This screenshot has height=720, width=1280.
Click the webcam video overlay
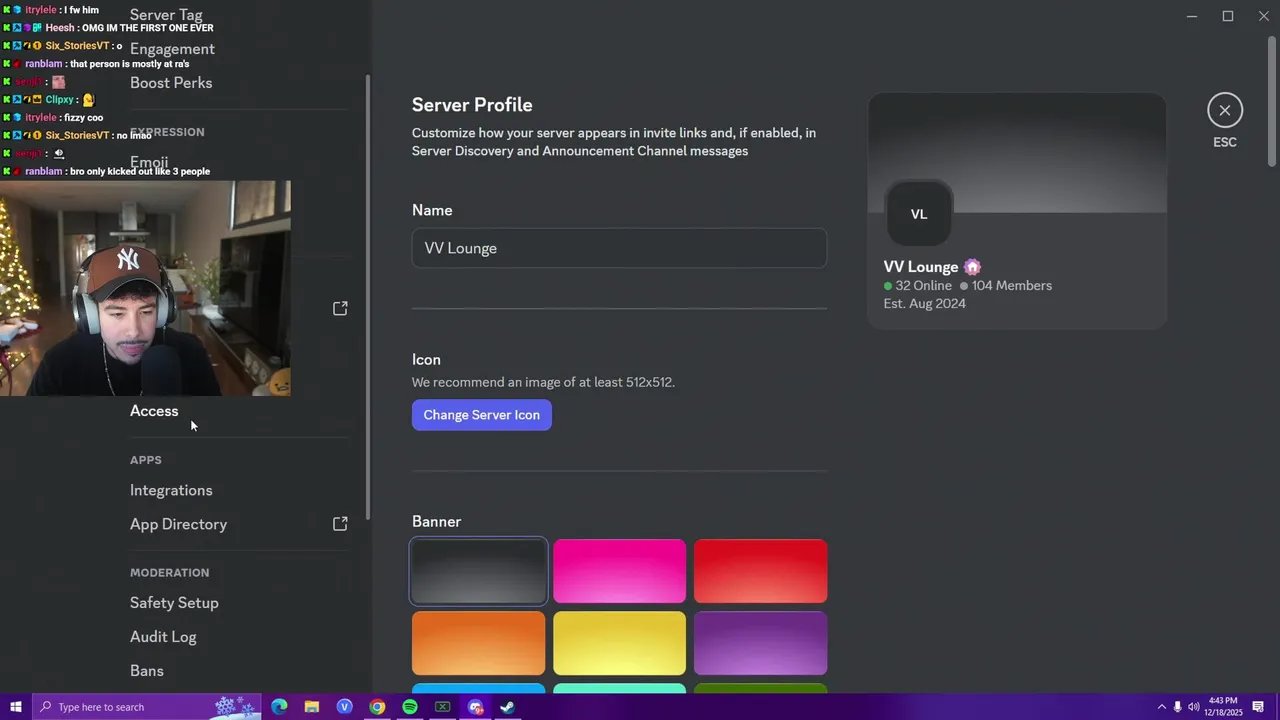pos(145,288)
